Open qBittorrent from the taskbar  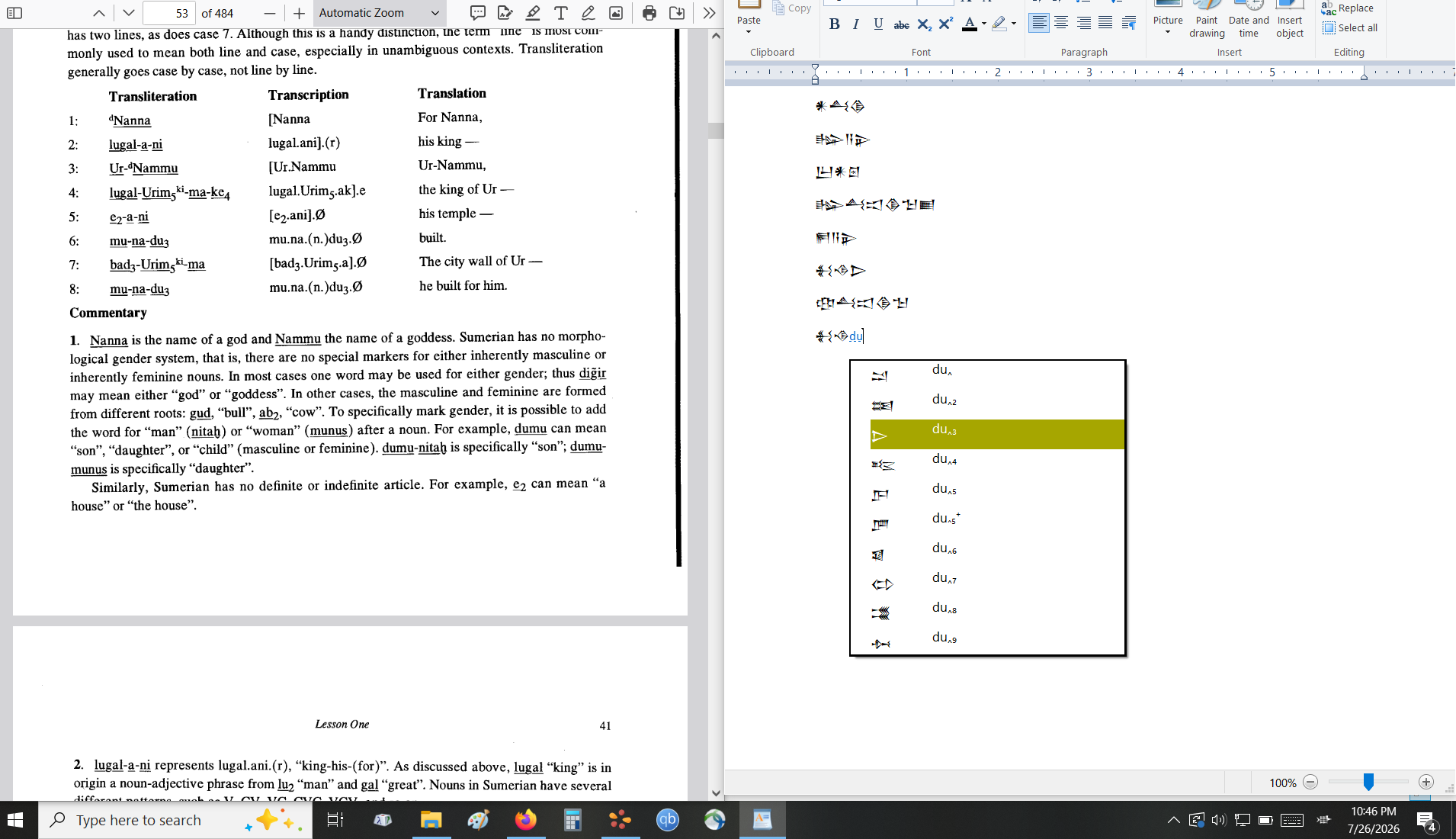[x=667, y=820]
